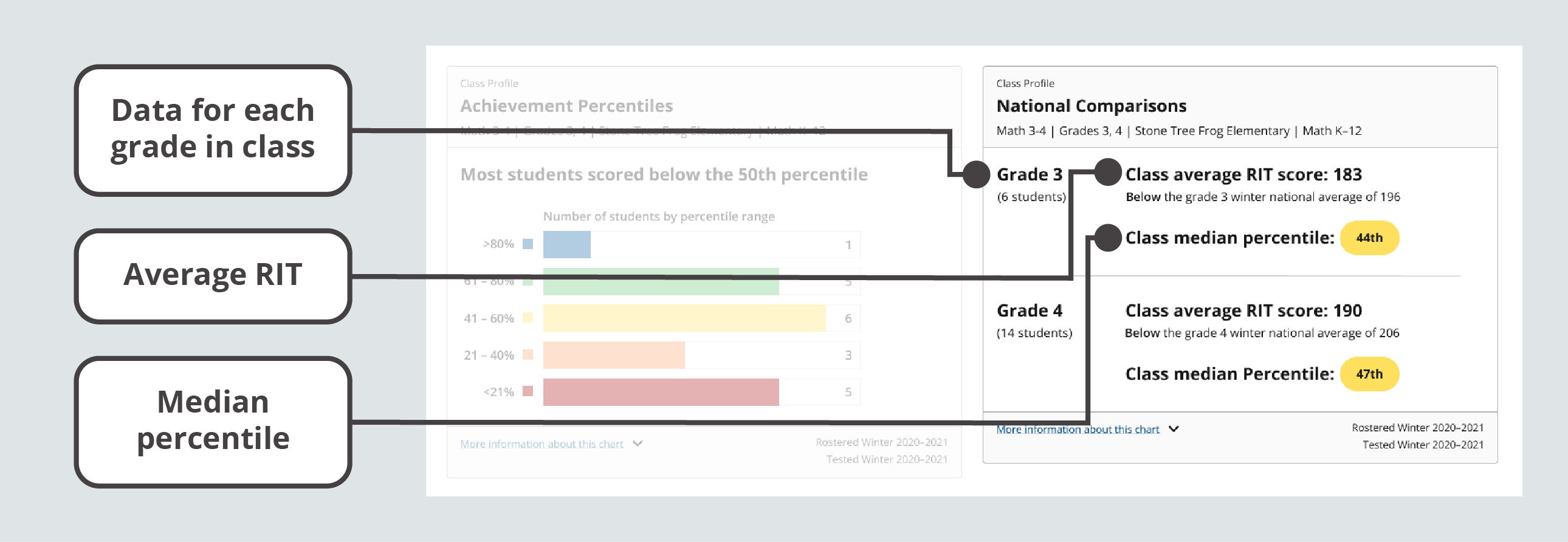Click the Grade 4 row label

point(1029,311)
